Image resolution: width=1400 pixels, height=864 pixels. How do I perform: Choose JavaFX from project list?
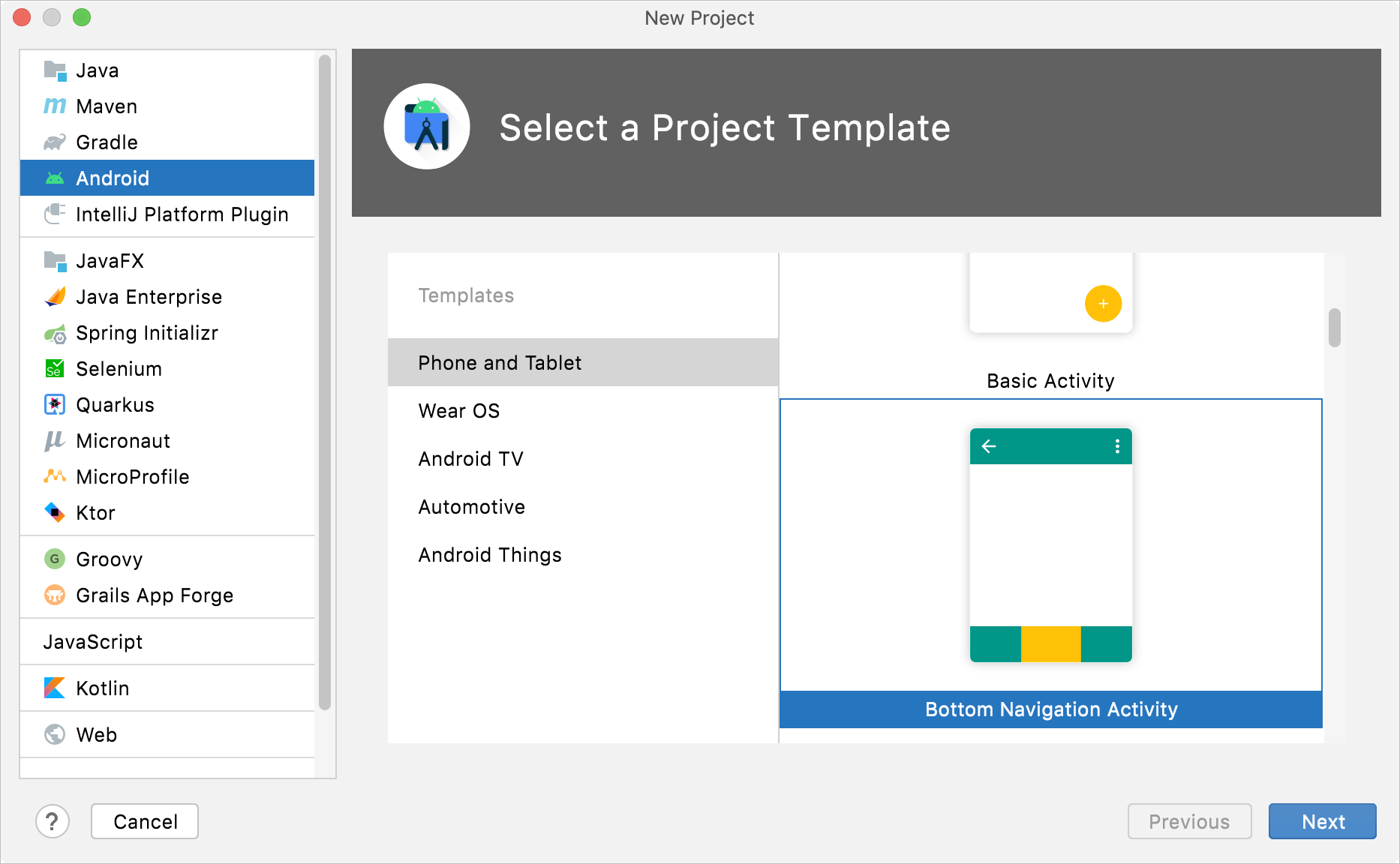point(167,261)
